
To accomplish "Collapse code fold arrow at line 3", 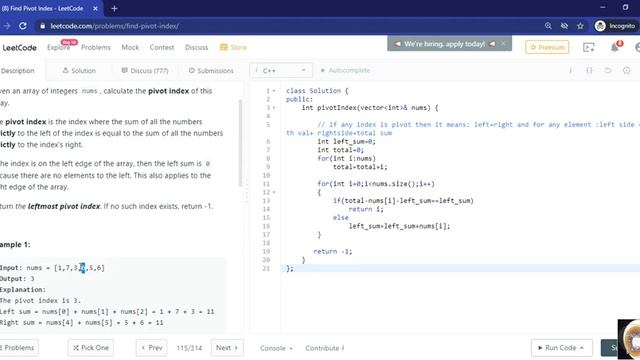I will coord(274,108).
